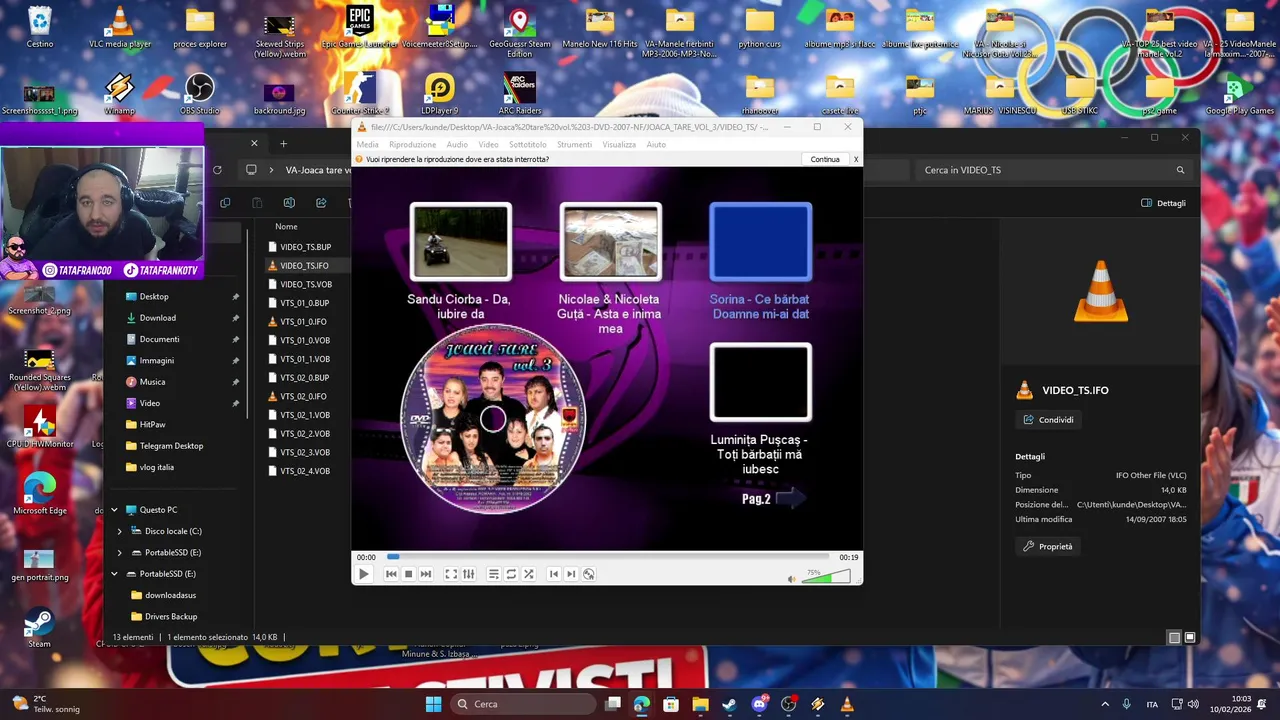Go to next DVD chapter in VLC

[x=571, y=574]
